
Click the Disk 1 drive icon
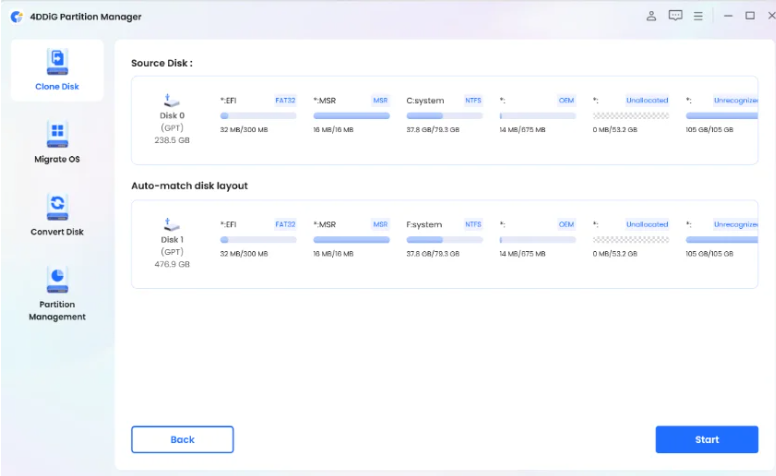pos(171,225)
